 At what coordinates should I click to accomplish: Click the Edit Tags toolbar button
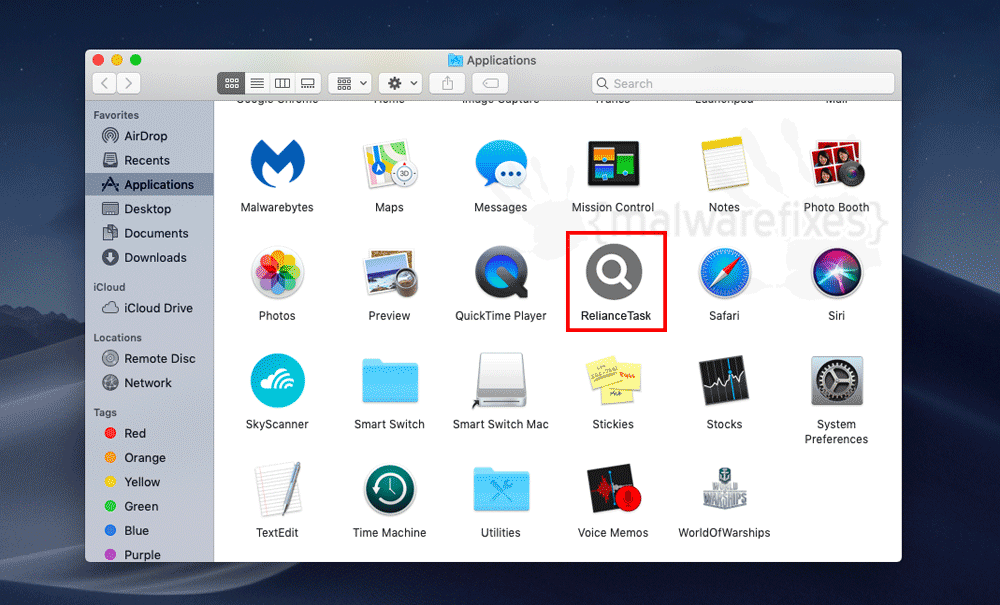click(x=490, y=84)
